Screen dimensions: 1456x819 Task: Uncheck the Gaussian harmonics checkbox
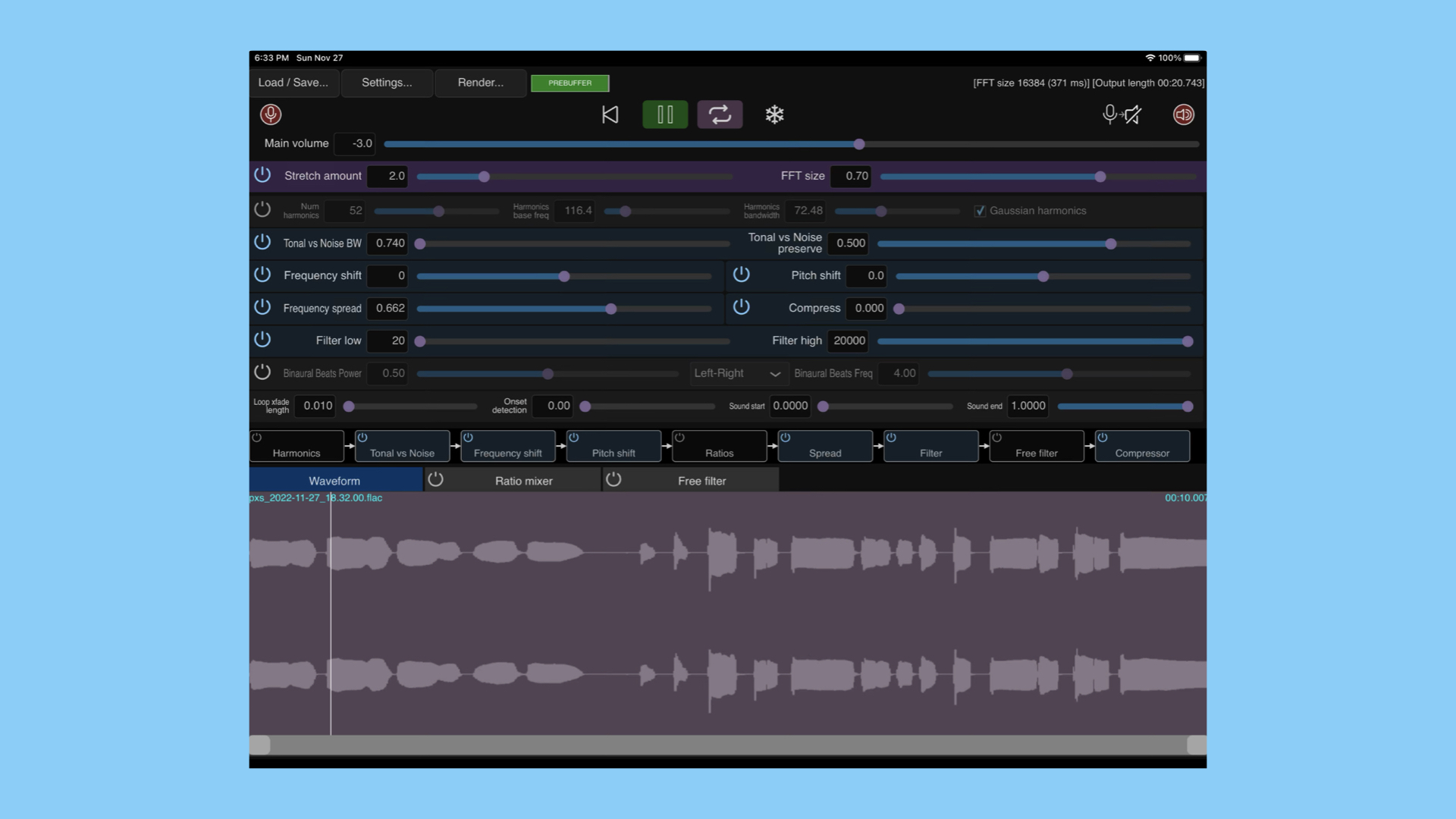coord(980,211)
